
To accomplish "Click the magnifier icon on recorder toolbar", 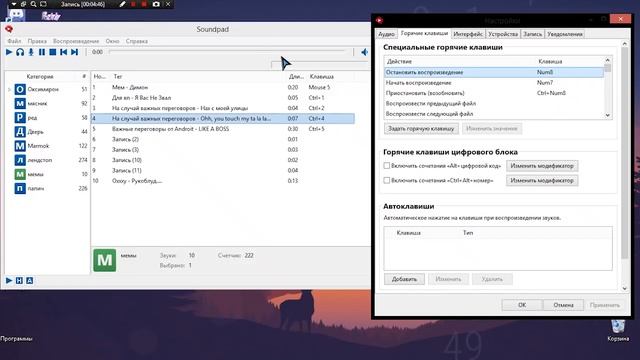I will (33, 4).
